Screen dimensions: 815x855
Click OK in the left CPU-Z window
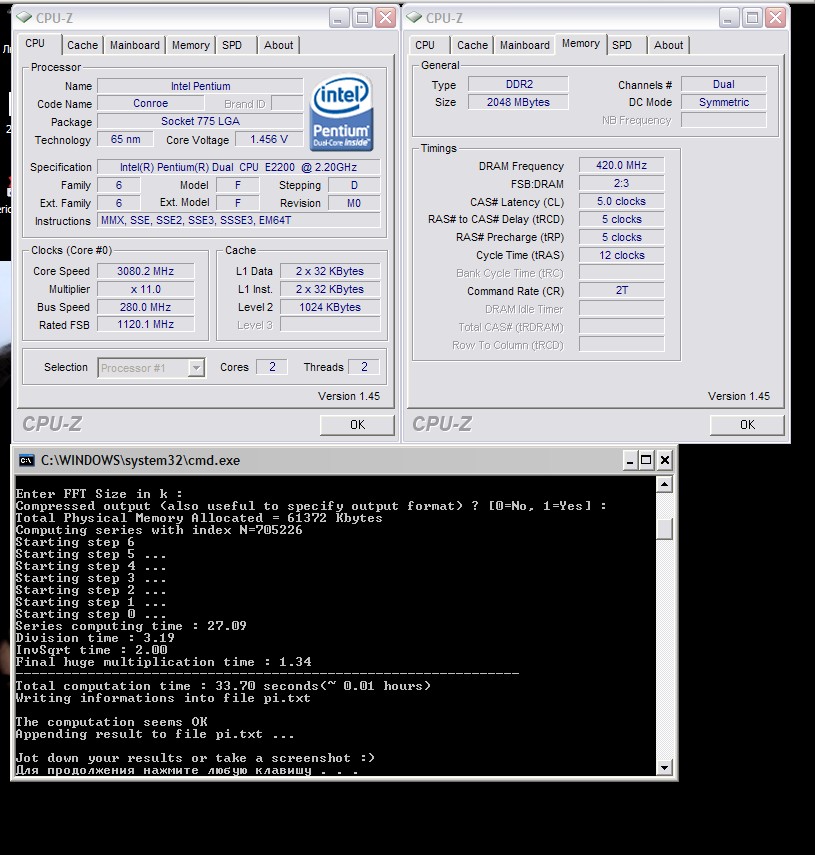[357, 425]
